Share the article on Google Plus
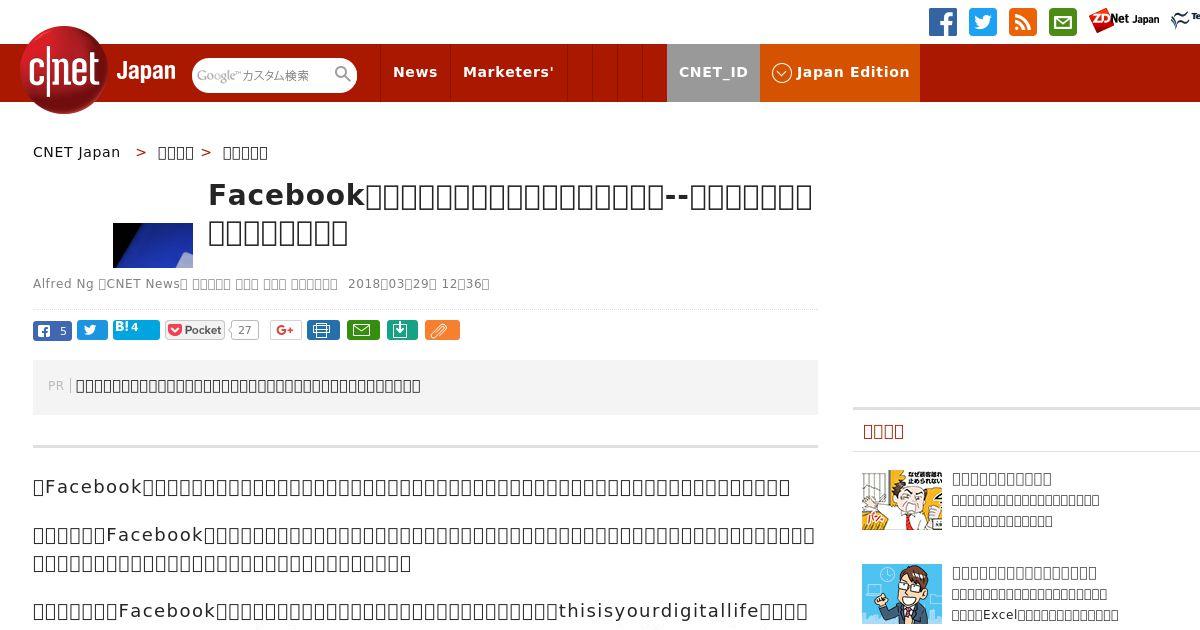This screenshot has width=1200, height=630. 286,330
